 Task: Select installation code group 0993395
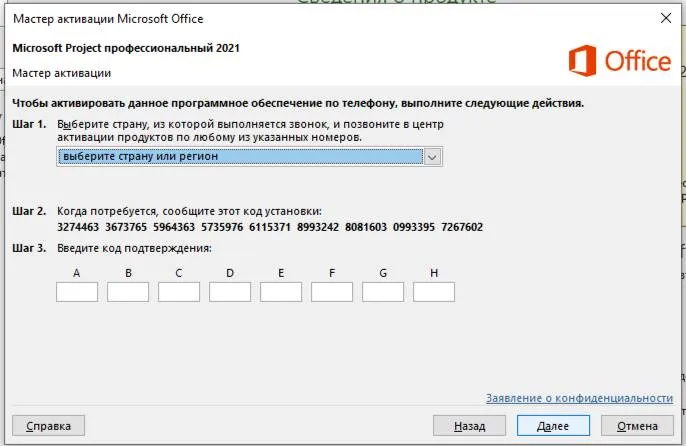tap(414, 227)
